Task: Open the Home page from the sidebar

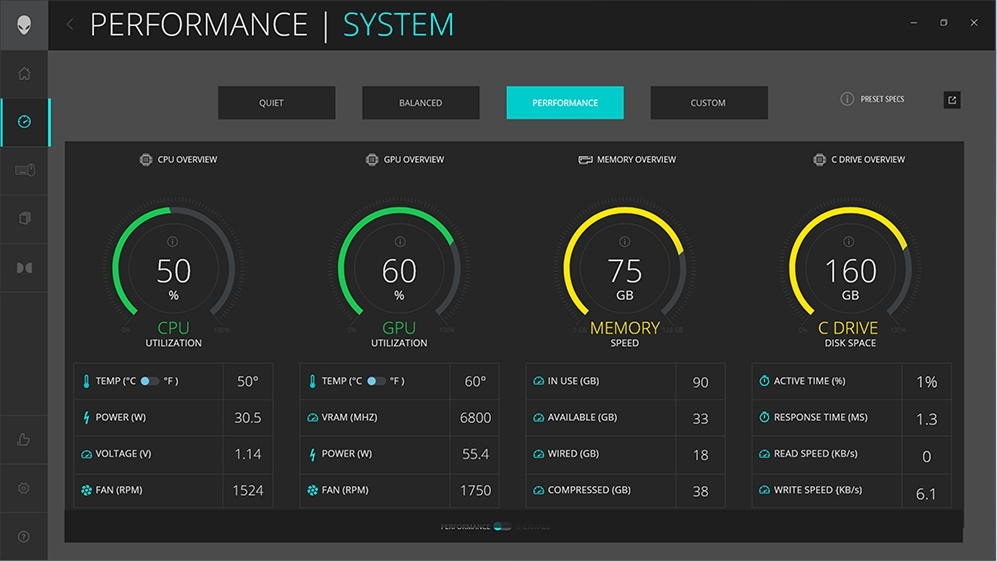Action: click(24, 74)
